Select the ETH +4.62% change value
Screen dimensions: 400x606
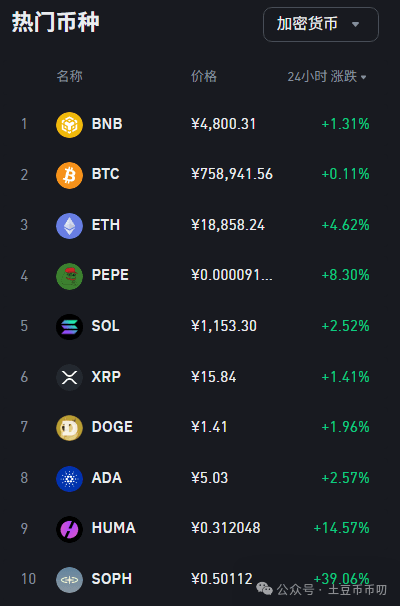tap(346, 225)
